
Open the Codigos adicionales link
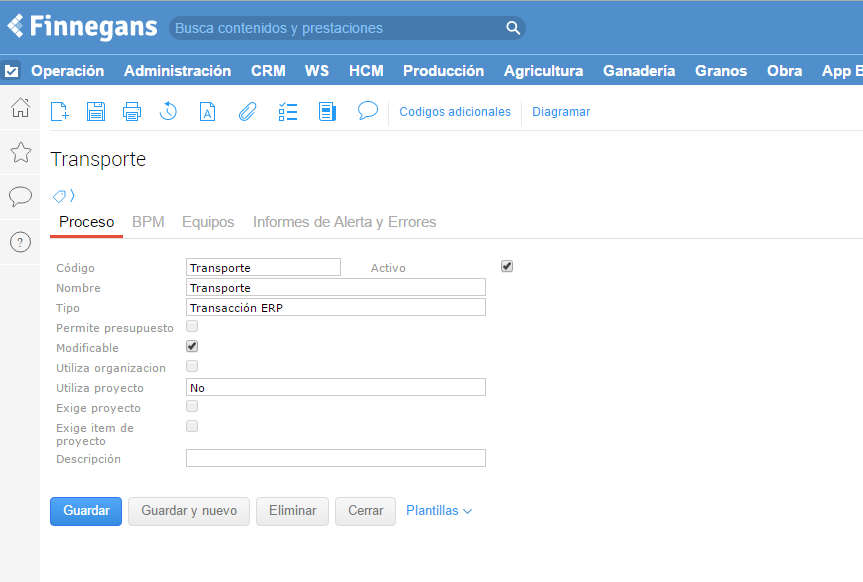click(x=455, y=112)
